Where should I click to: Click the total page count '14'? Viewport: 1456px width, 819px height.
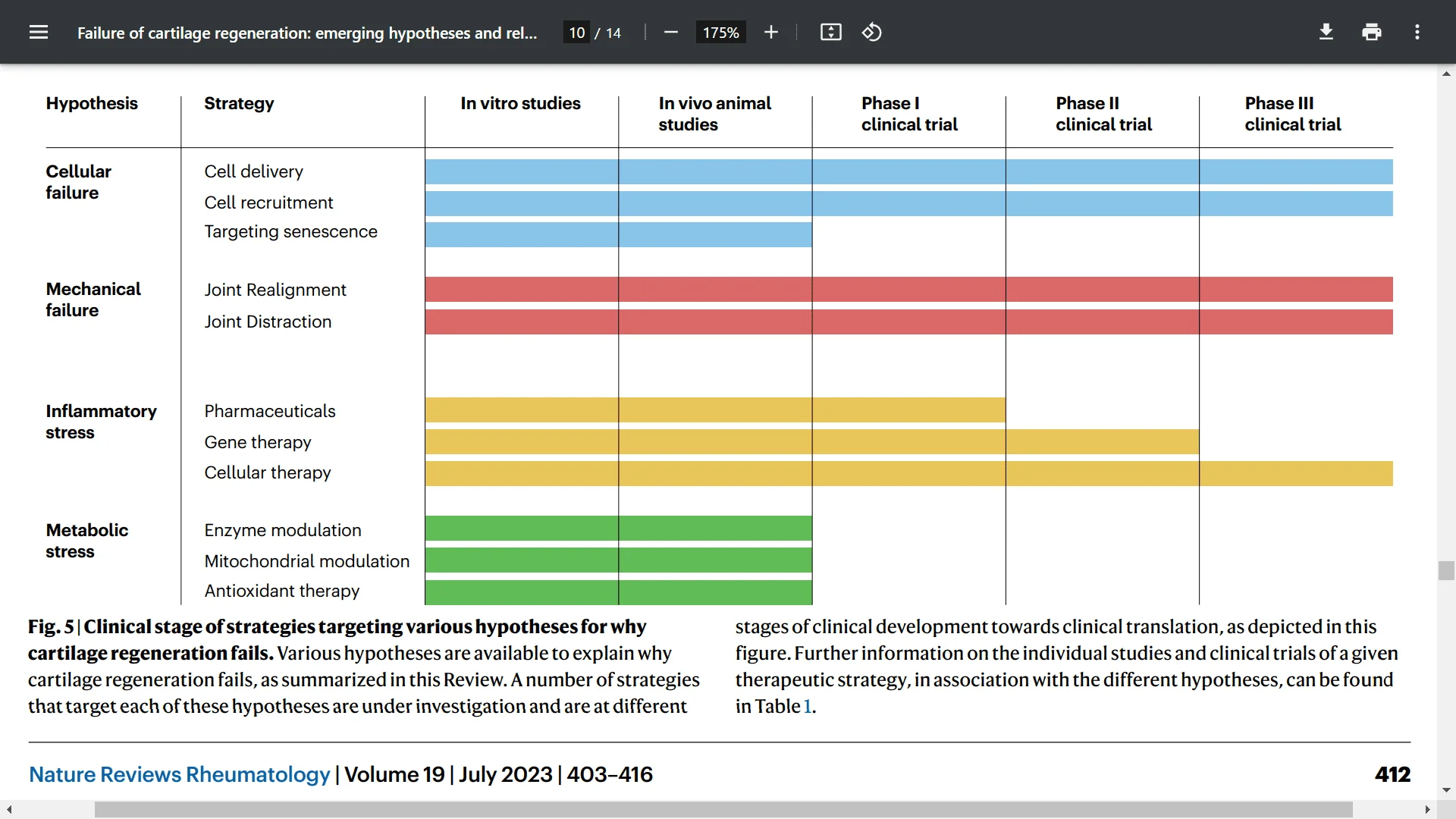click(x=613, y=33)
